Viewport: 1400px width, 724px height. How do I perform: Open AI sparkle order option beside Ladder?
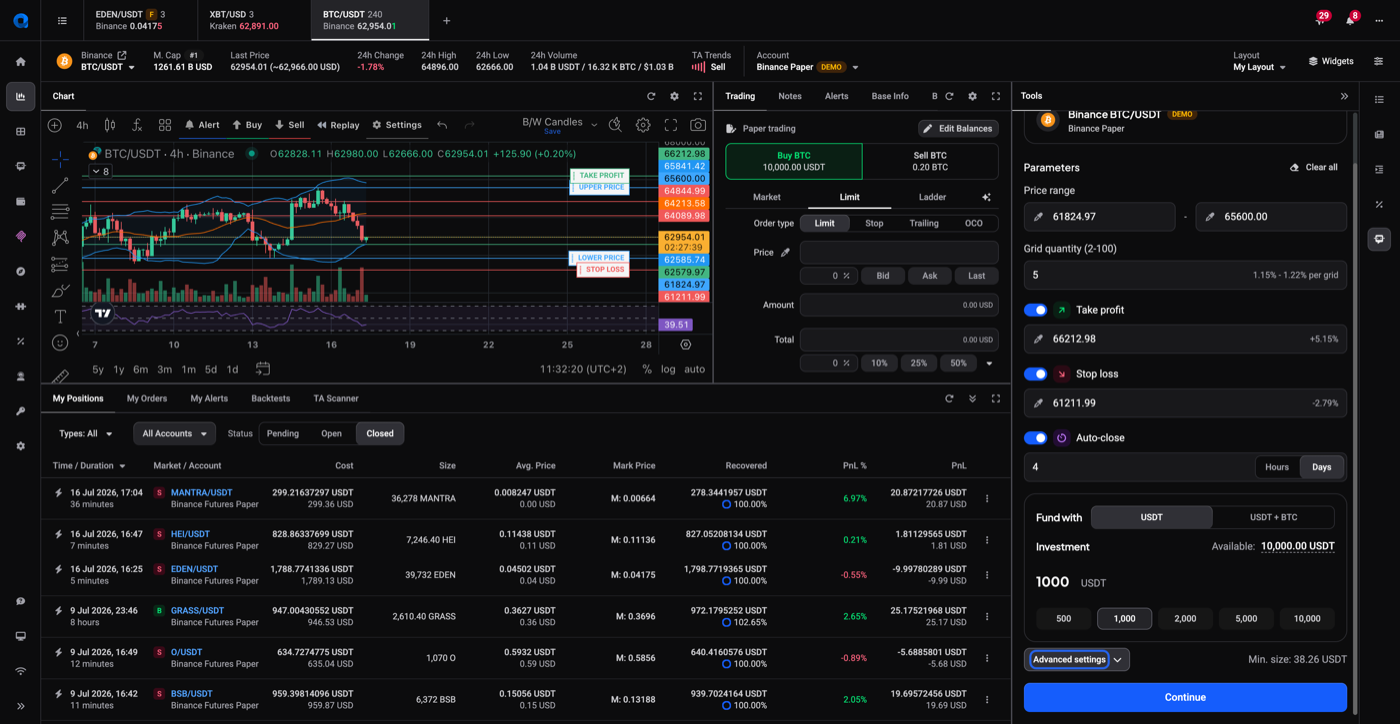pos(986,197)
